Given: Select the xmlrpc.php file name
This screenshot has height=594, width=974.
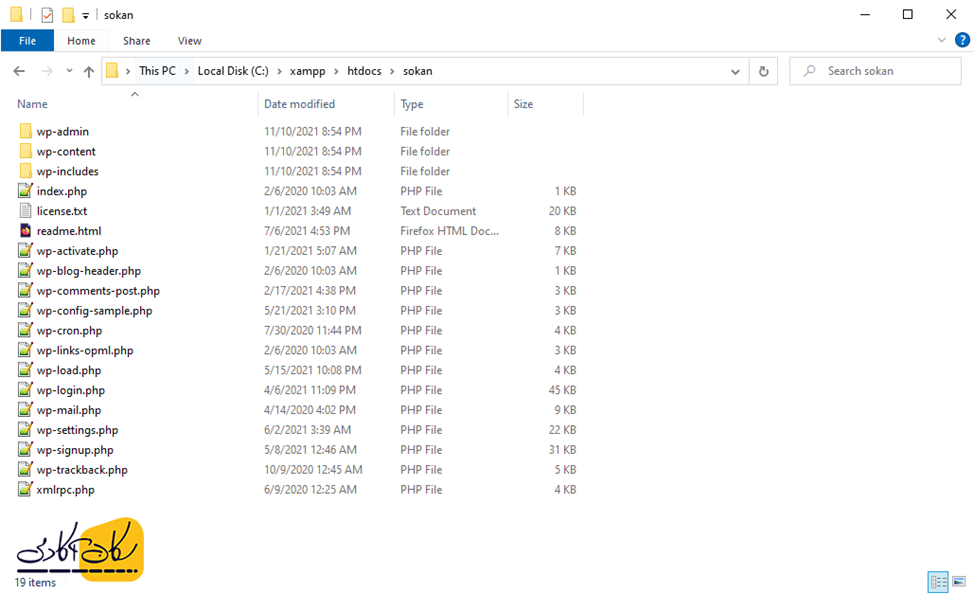Looking at the screenshot, I should (x=66, y=490).
